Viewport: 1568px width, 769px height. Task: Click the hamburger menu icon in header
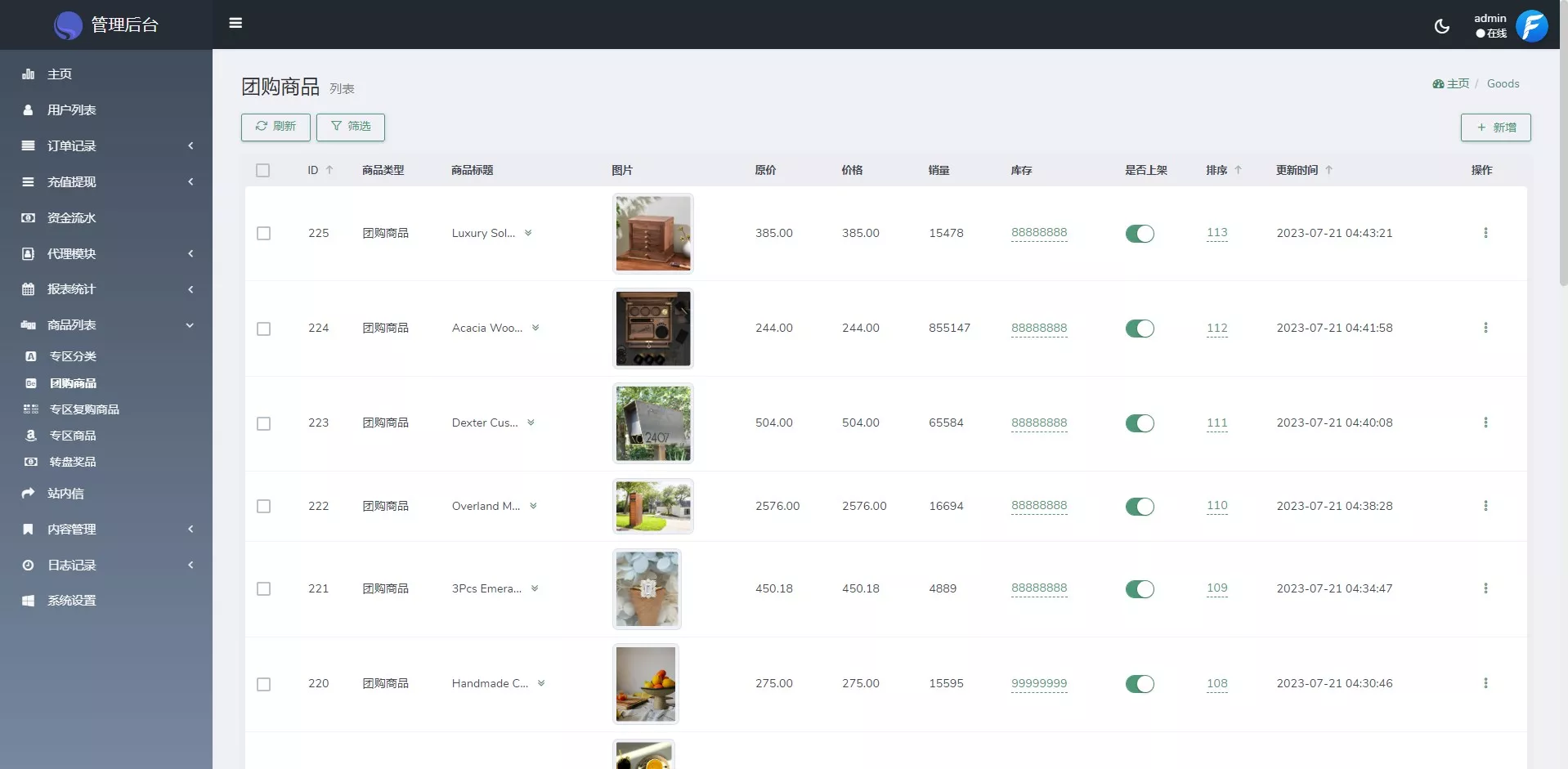point(235,23)
